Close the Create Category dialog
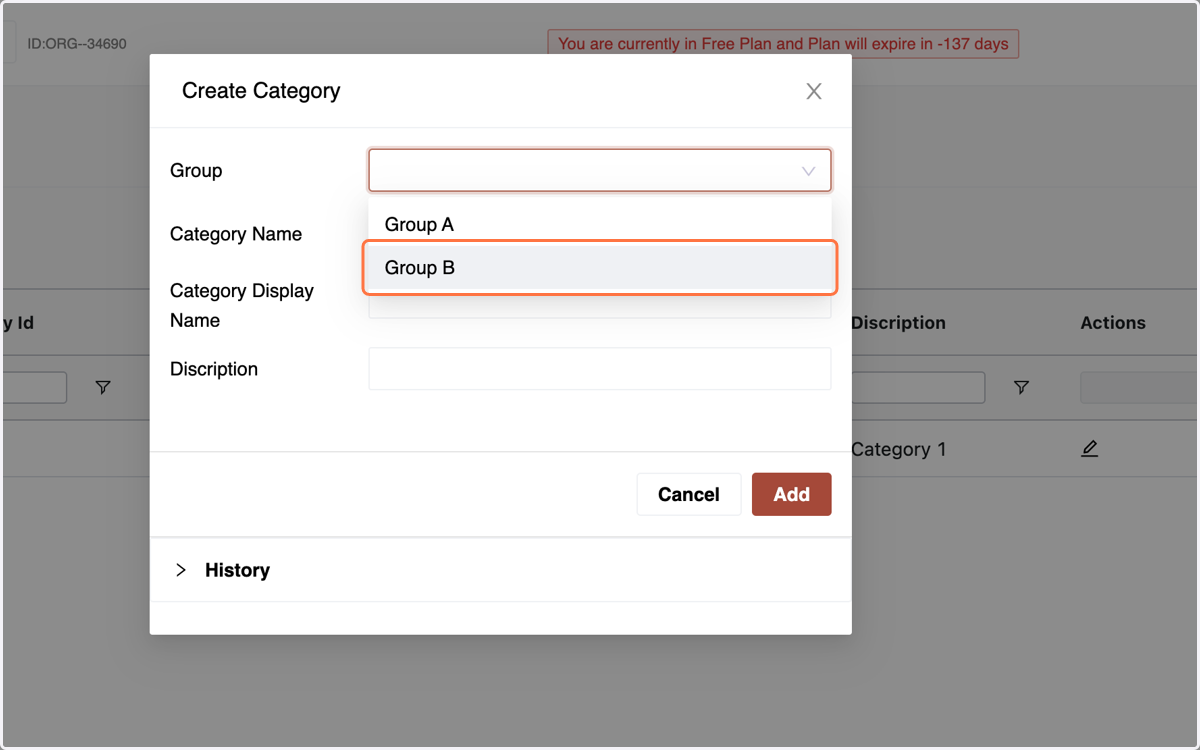1200x750 pixels. click(814, 91)
